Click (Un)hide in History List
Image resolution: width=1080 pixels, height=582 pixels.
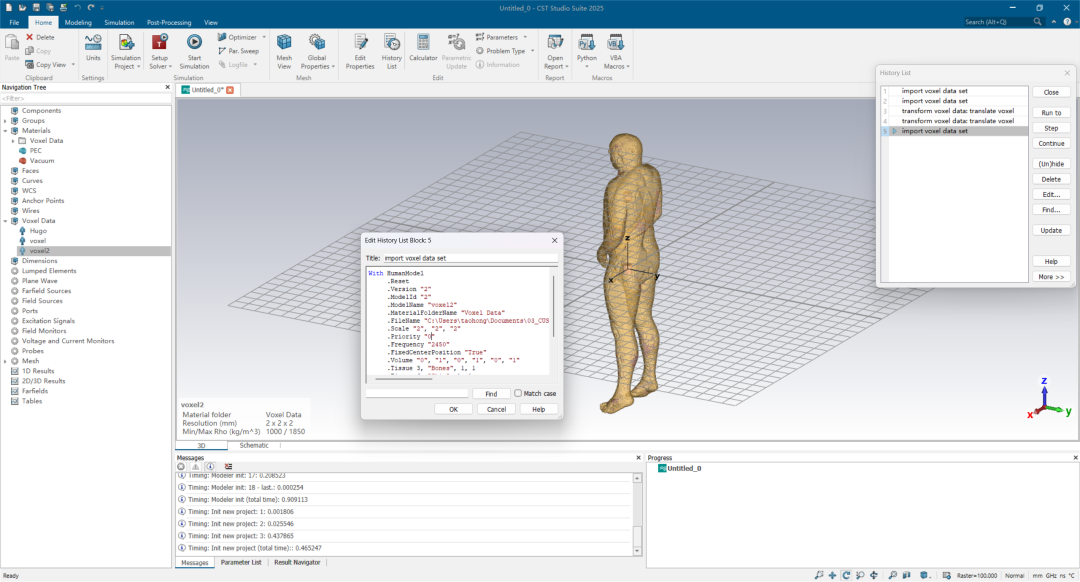(1051, 164)
